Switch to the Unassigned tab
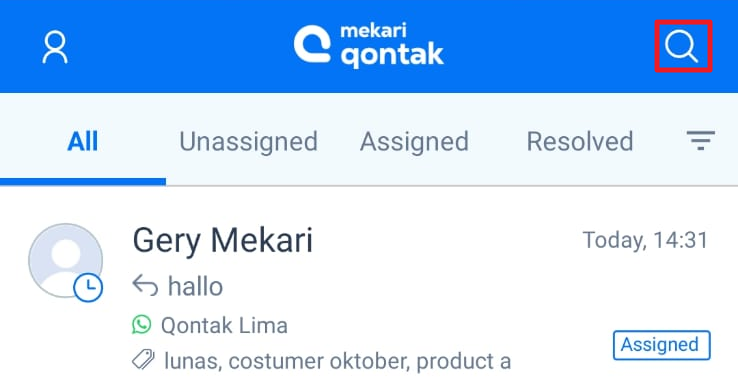This screenshot has height=392, width=738. coord(249,141)
